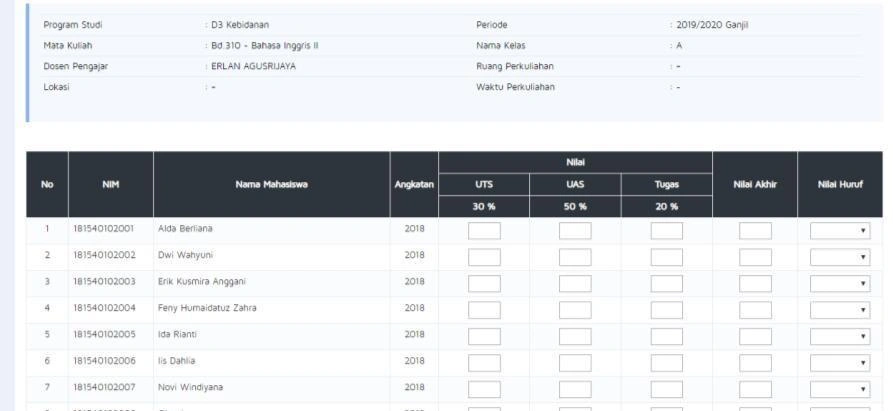Viewport: 893px width, 411px height.
Task: Expand Nilai Huruf dropdown for Iis Dahlia
Action: pos(840,363)
